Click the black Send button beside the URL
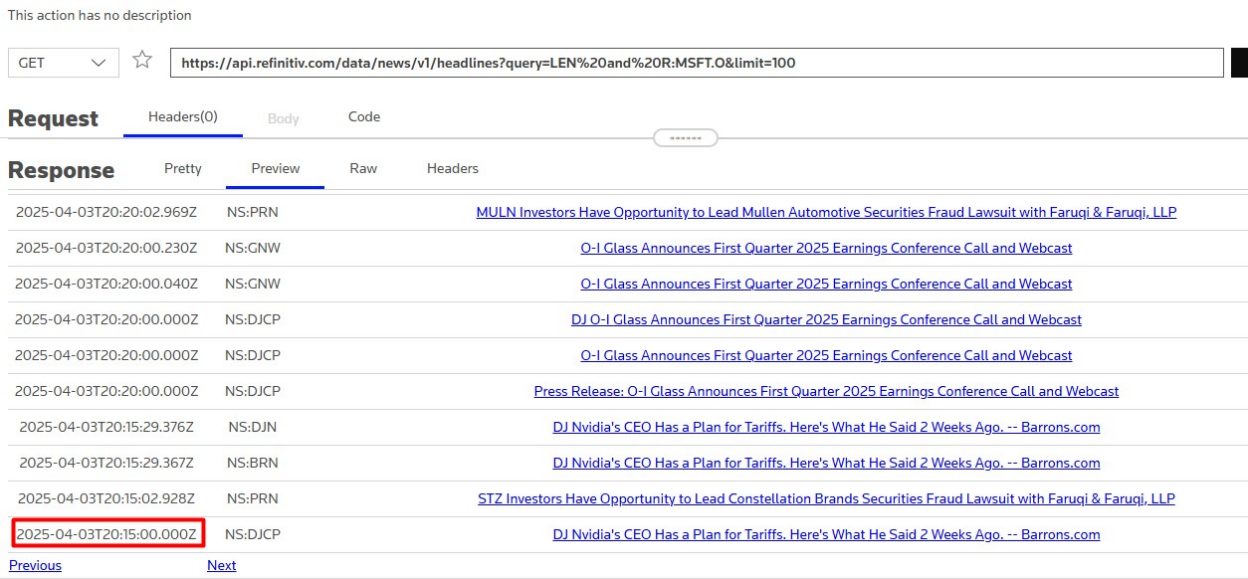Viewport: 1248px width, 579px height. [x=1240, y=61]
